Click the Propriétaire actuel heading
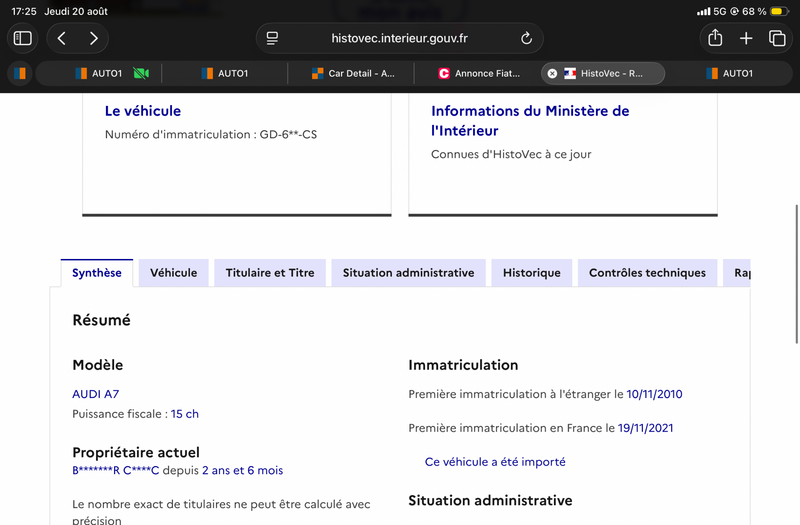800x525 pixels. tap(136, 453)
